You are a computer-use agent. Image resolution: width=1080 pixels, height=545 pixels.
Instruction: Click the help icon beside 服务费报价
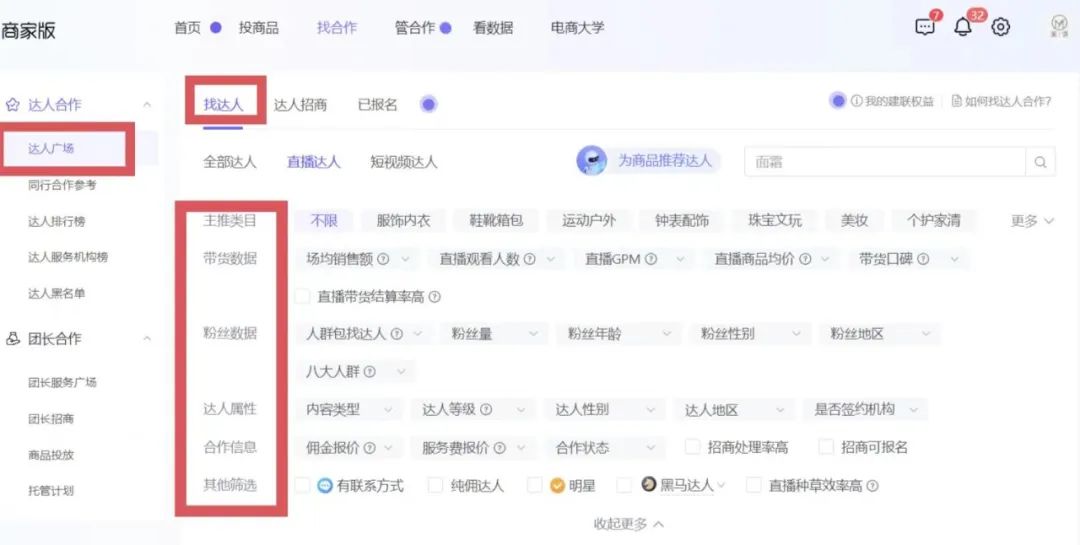click(499, 447)
